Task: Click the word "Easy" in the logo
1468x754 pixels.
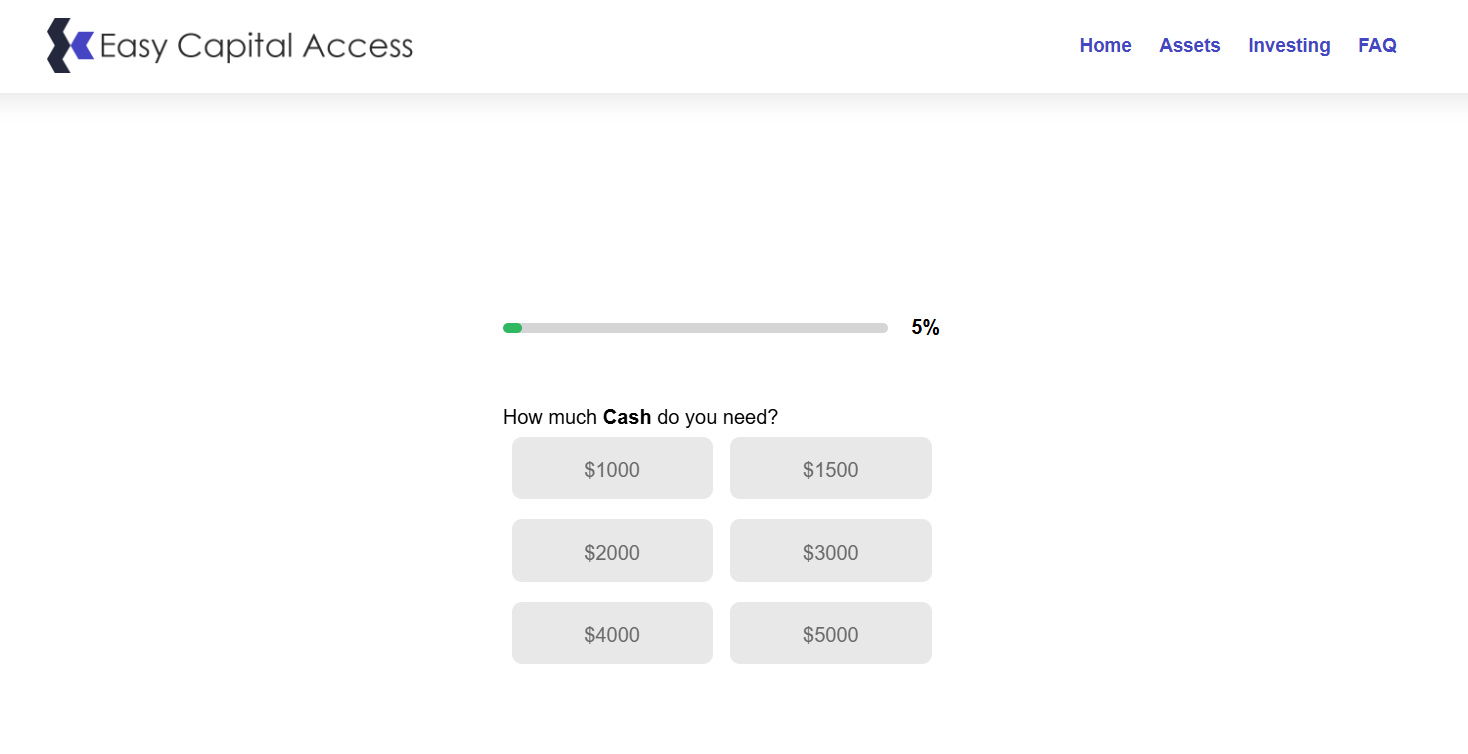Action: 133,47
